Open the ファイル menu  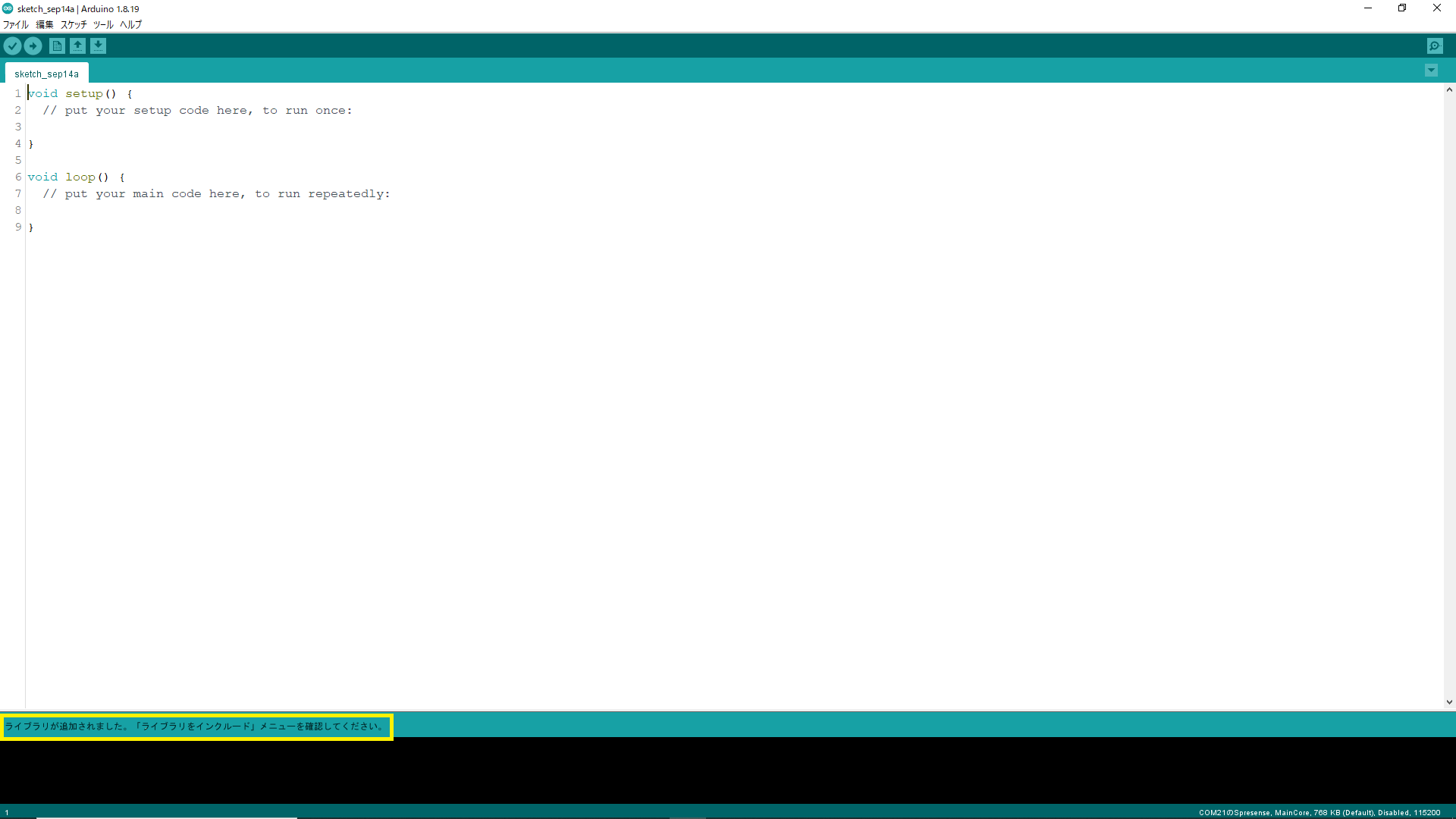(16, 24)
